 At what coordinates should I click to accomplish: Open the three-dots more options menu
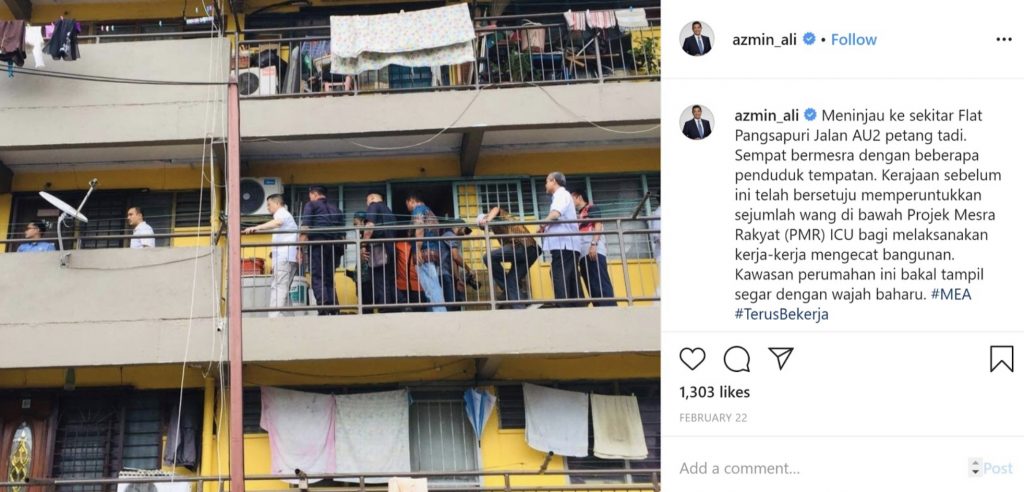[1004, 40]
